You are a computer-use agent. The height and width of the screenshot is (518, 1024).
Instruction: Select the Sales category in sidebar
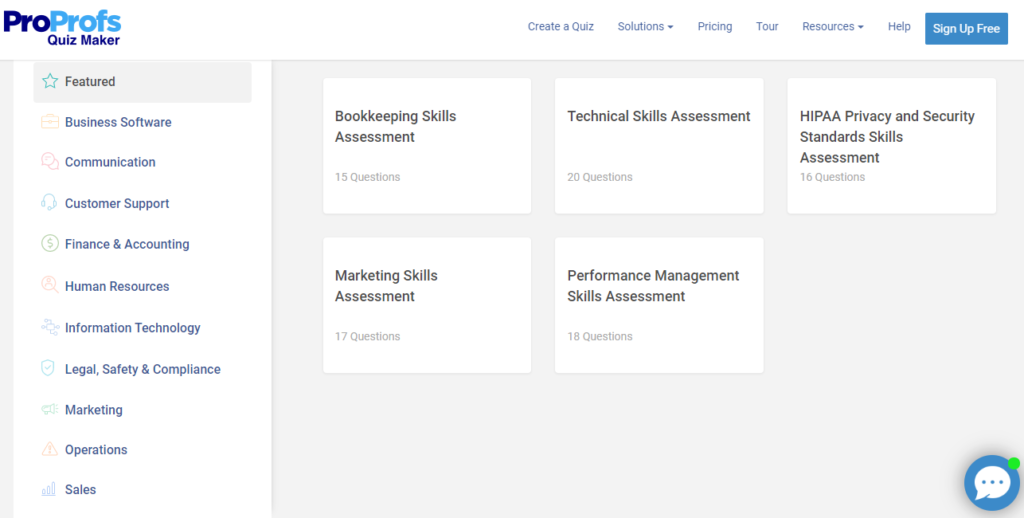80,490
